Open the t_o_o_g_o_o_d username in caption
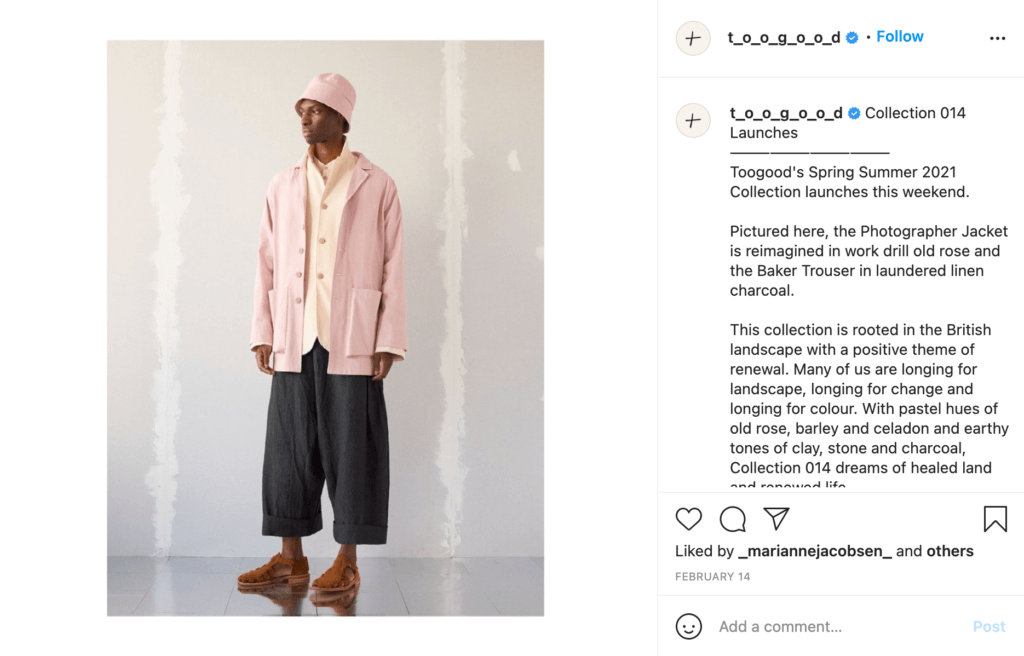 click(786, 113)
